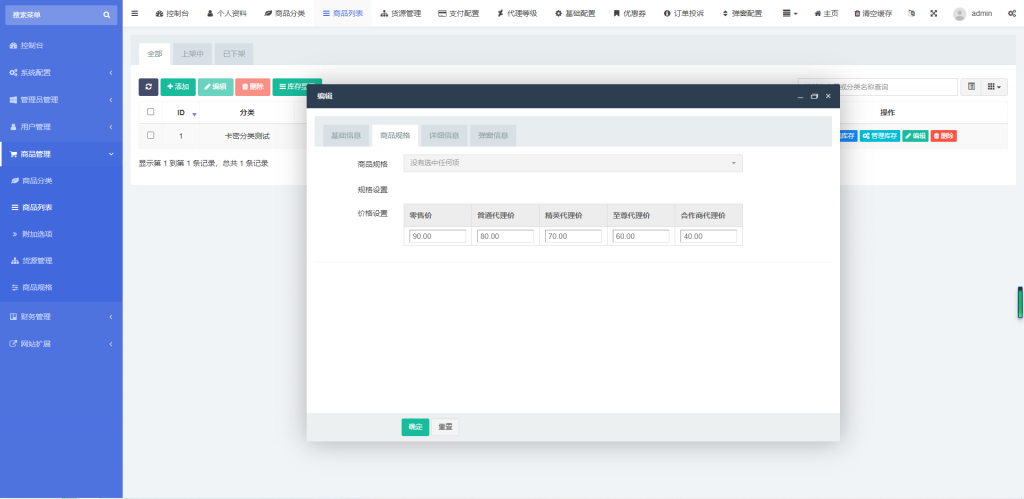Collapse 商品管理 sidebar menu
This screenshot has height=499, width=1024.
pos(61,154)
